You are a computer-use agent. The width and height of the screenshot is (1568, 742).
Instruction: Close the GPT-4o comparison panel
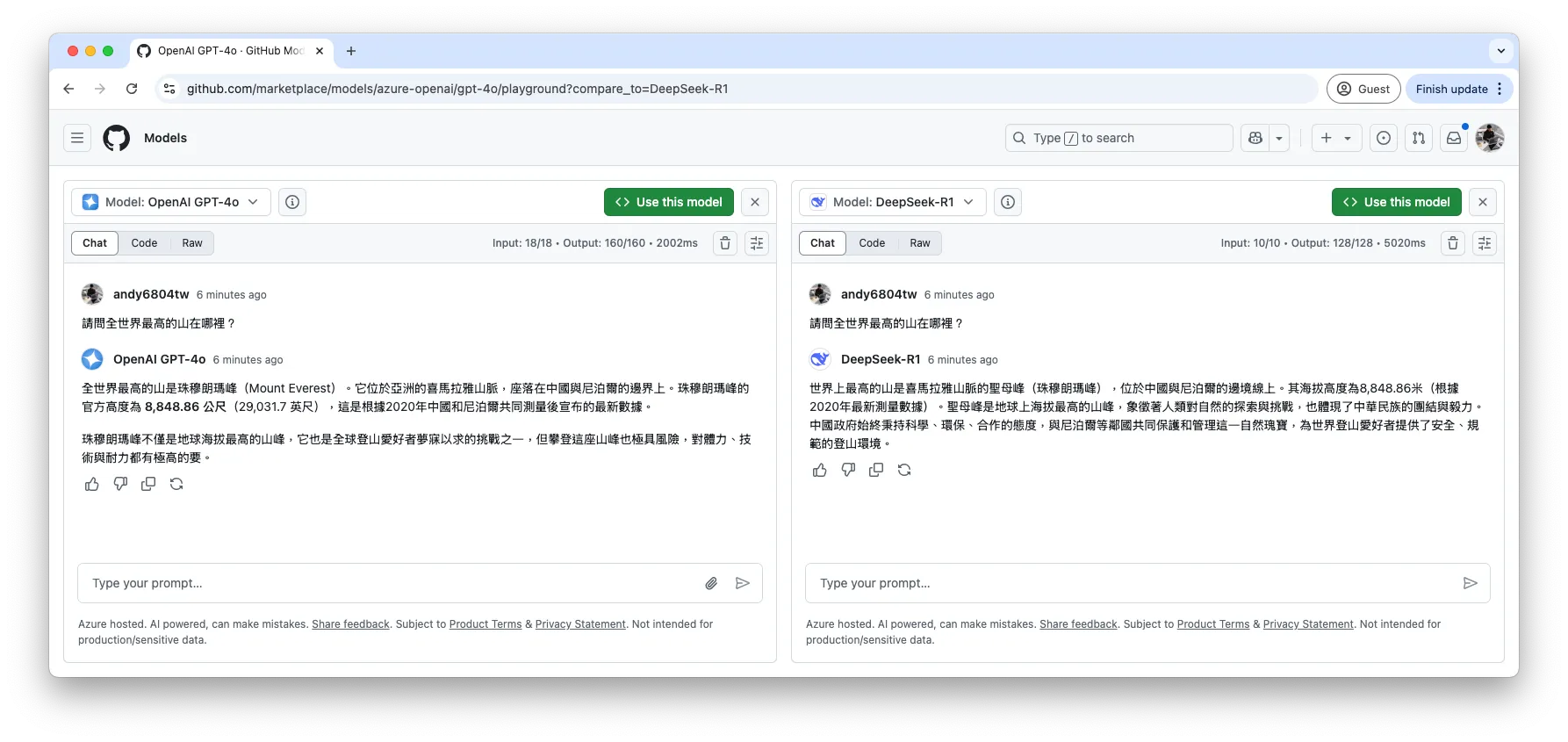pyautogui.click(x=755, y=202)
